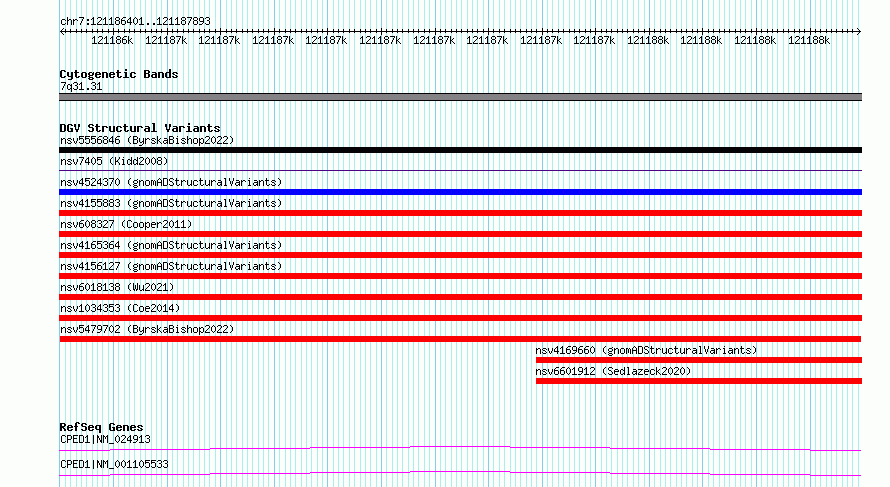Click the red bar under nsv5479702

coord(460,339)
